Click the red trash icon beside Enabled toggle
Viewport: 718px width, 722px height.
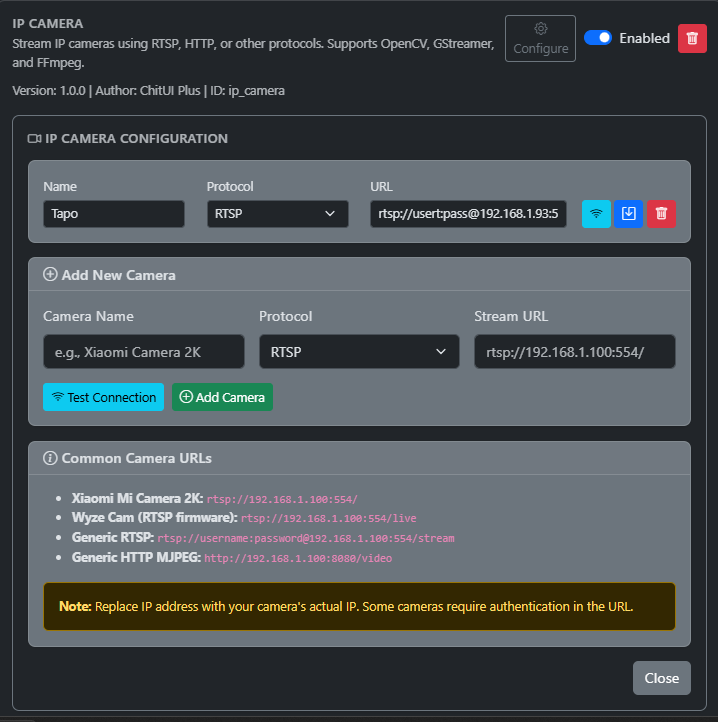[x=692, y=38]
